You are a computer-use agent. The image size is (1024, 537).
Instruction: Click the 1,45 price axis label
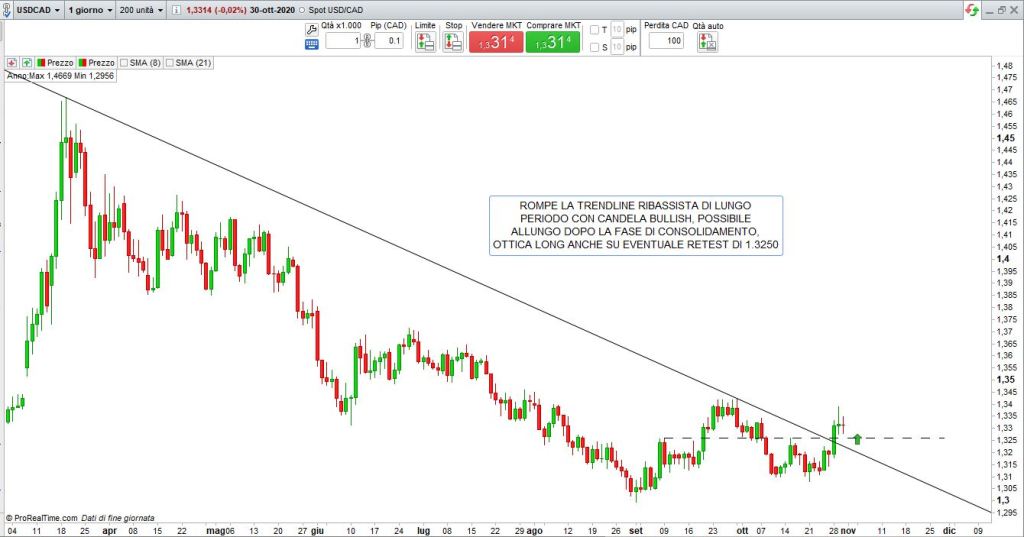[1006, 138]
